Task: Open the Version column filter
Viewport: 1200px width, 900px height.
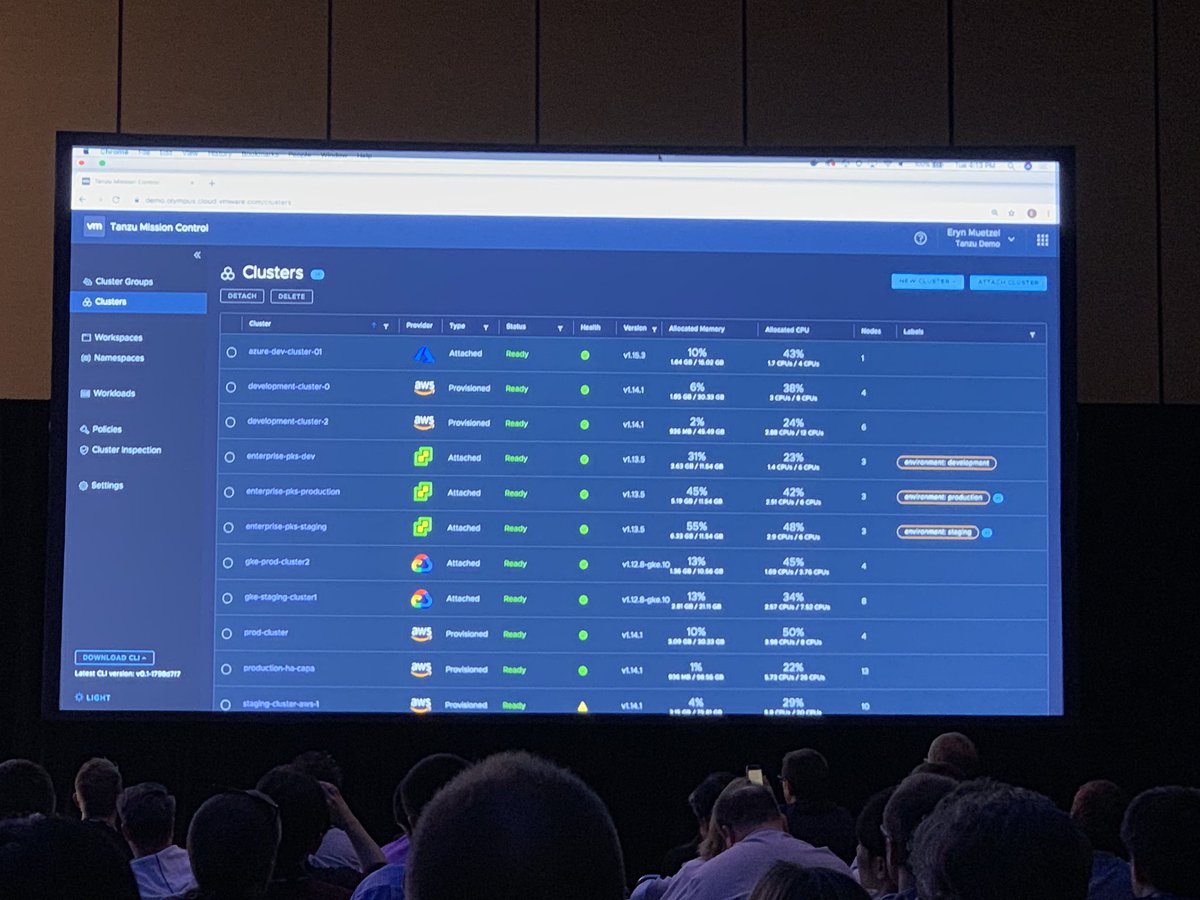Action: coord(655,329)
